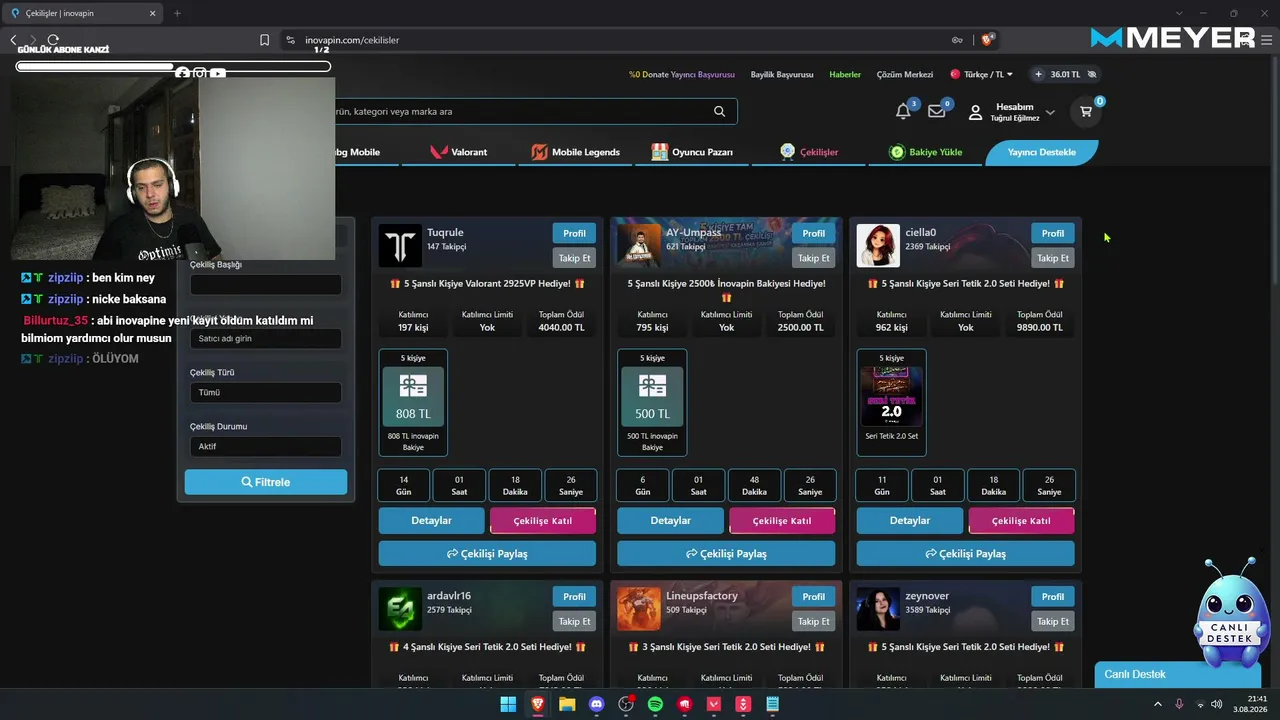Select the Çekilişler tab
Image resolution: width=1280 pixels, height=720 pixels.
click(x=809, y=152)
